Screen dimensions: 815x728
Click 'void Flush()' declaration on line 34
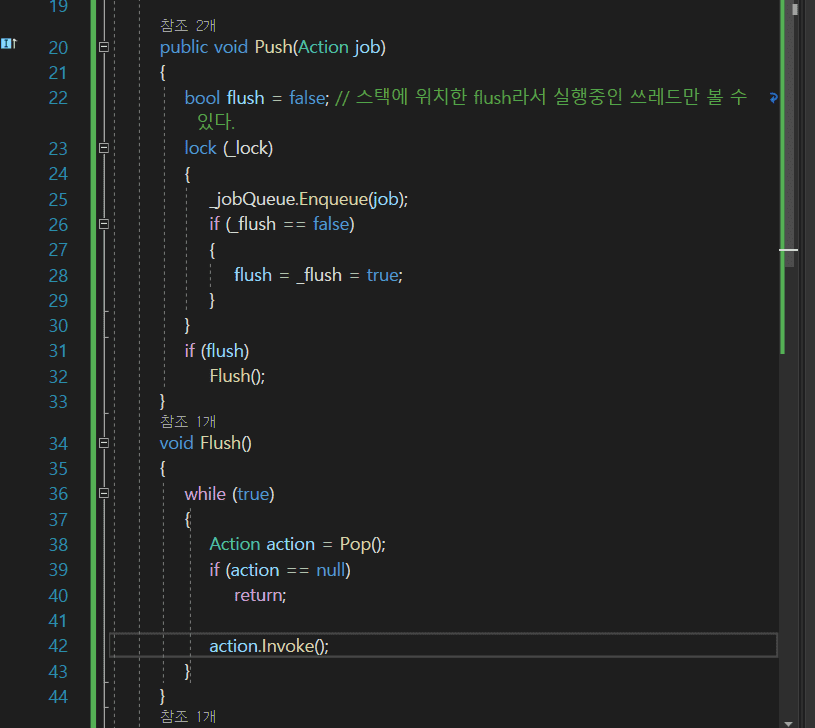(205, 443)
